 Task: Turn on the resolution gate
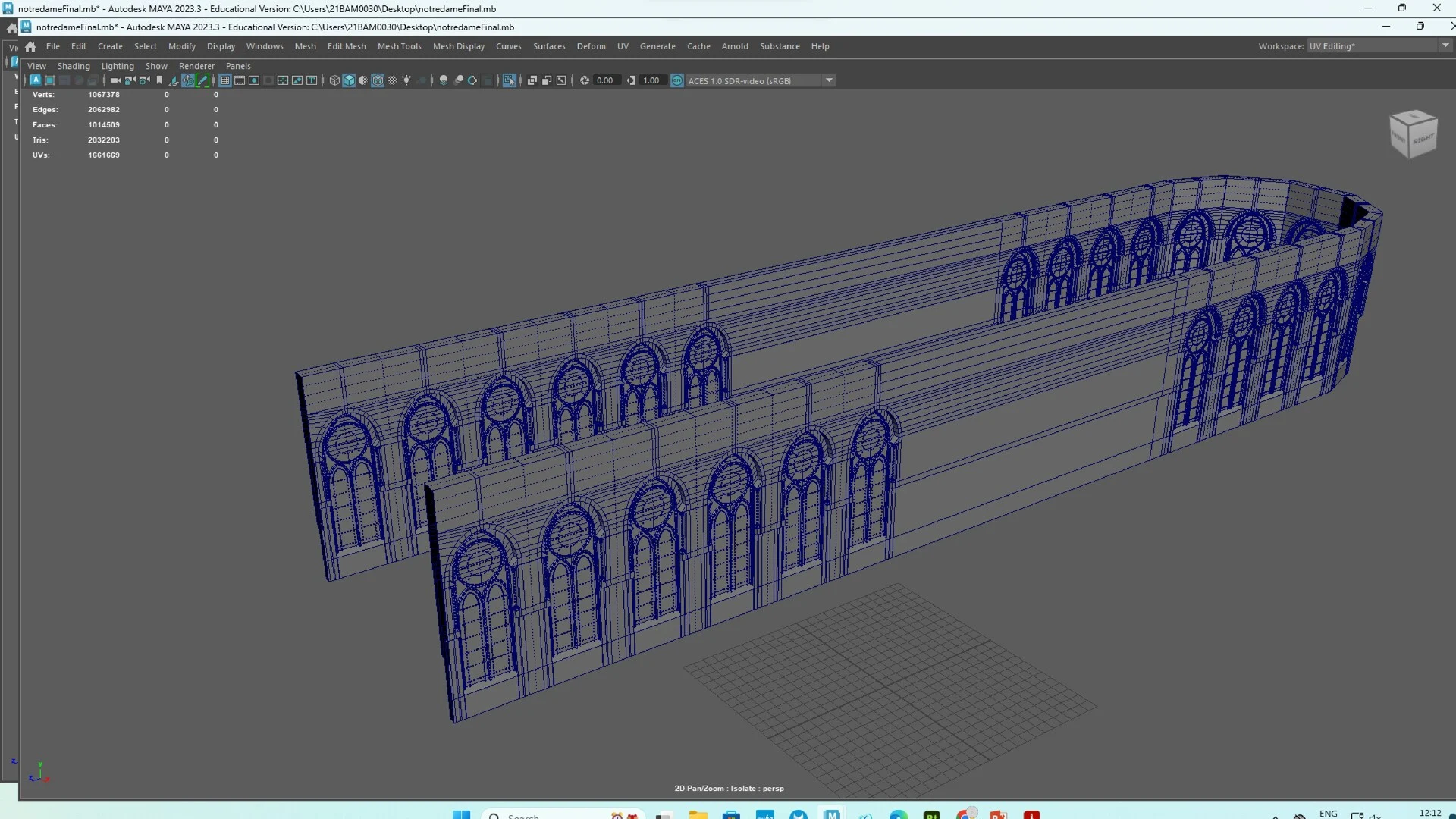pyautogui.click(x=254, y=80)
